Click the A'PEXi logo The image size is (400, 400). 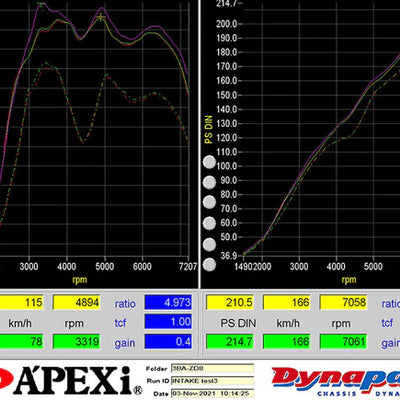(70, 380)
